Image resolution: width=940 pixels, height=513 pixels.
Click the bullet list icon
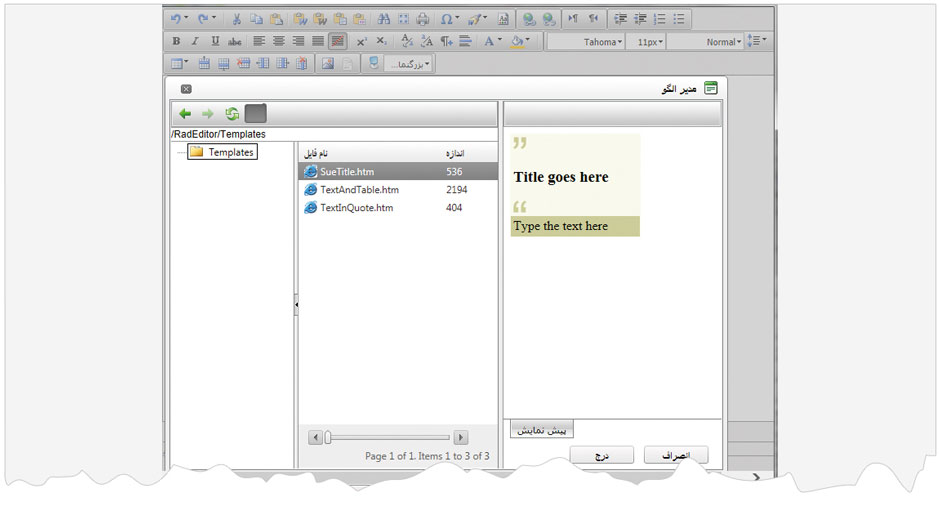coord(679,19)
